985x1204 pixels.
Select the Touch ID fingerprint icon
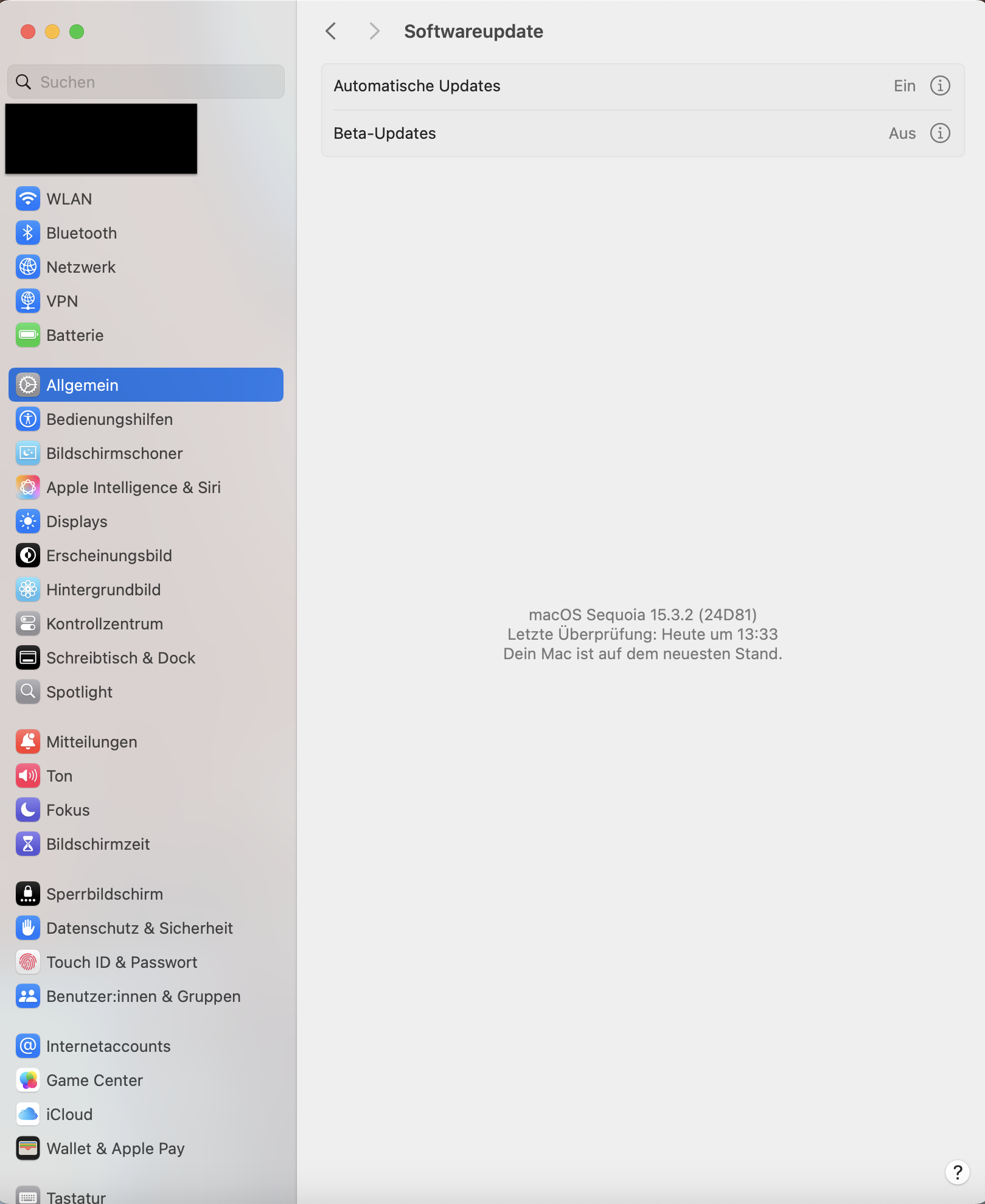tap(28, 962)
